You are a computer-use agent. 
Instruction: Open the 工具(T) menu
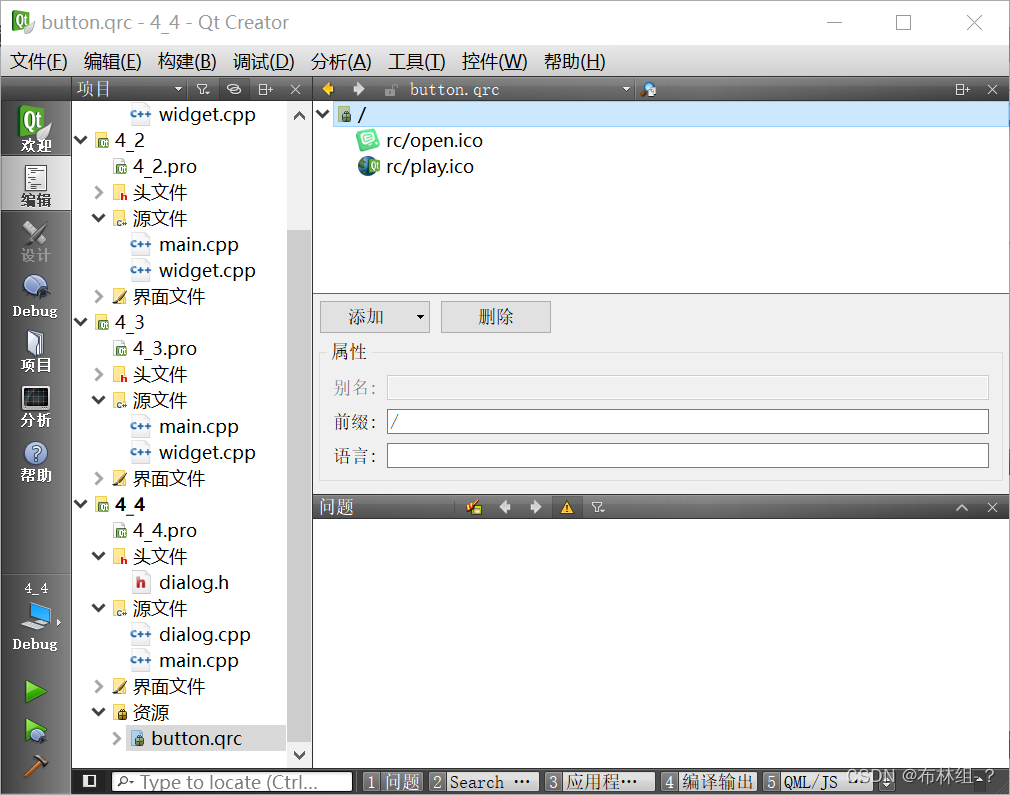(416, 61)
